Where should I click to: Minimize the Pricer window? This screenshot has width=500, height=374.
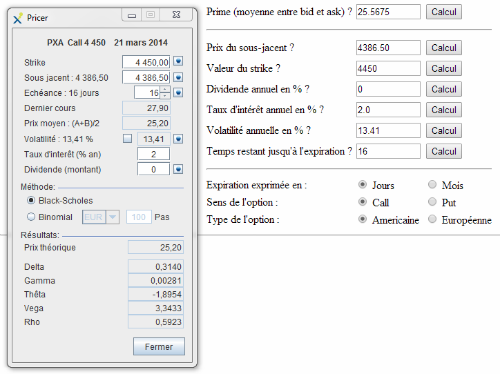[132, 15]
